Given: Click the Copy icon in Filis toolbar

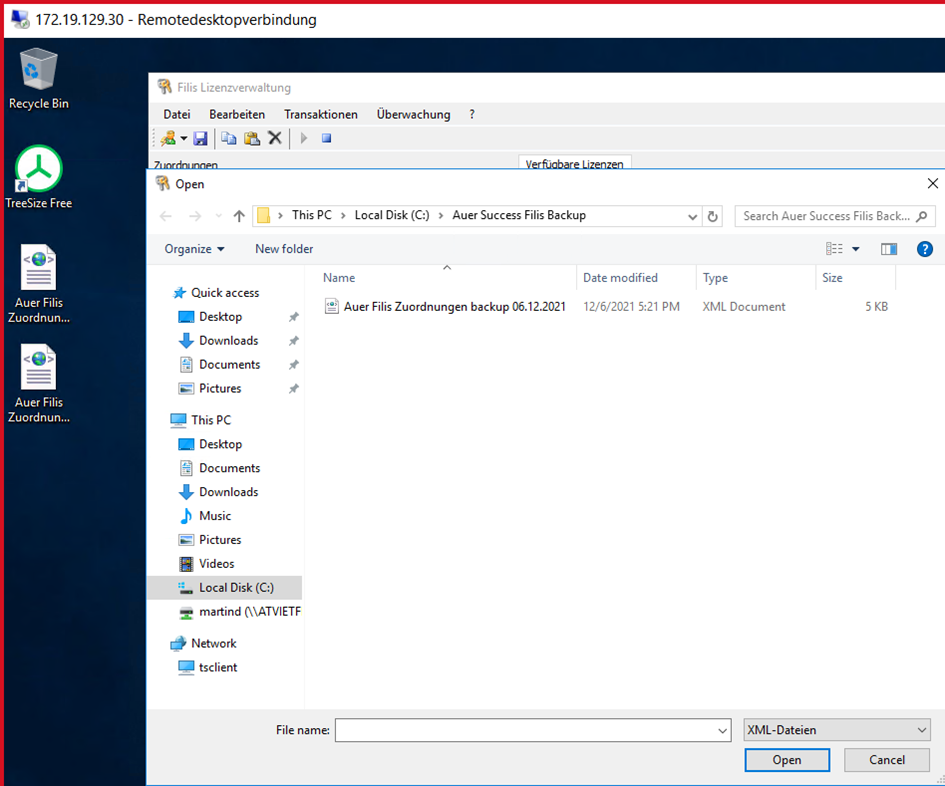Looking at the screenshot, I should coord(228,138).
